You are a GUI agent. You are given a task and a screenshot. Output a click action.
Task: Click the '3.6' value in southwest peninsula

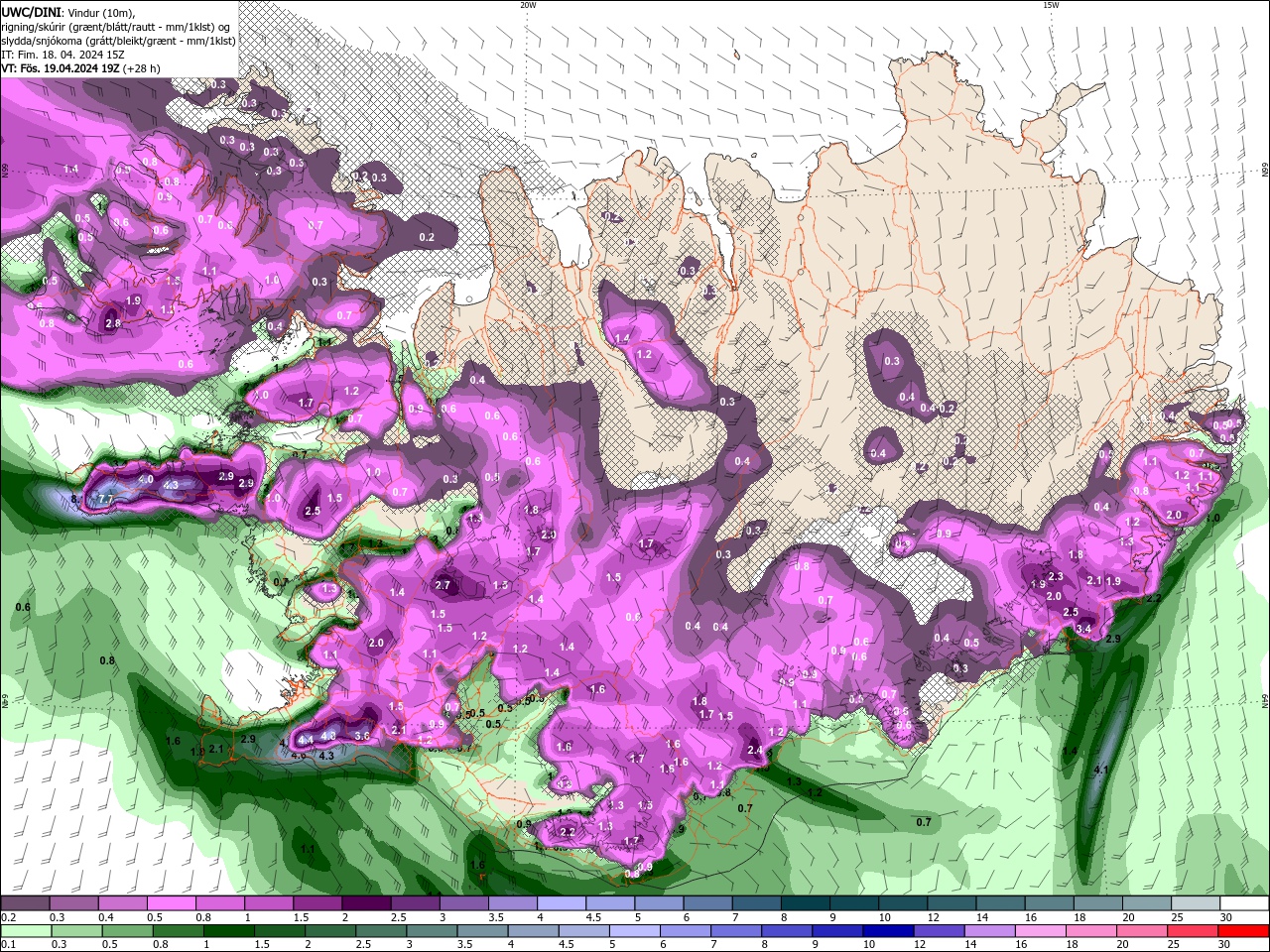pos(362,736)
